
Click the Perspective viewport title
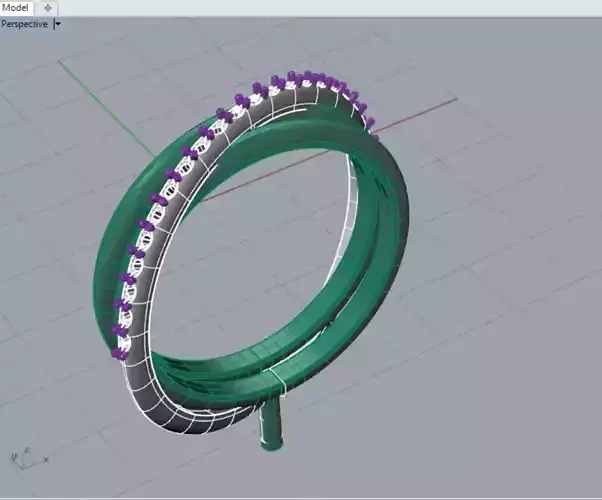pos(24,24)
